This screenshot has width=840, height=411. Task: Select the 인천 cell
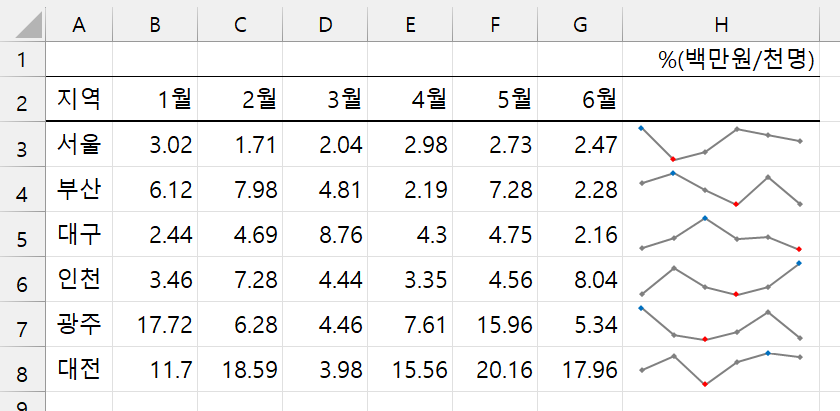tap(79, 280)
